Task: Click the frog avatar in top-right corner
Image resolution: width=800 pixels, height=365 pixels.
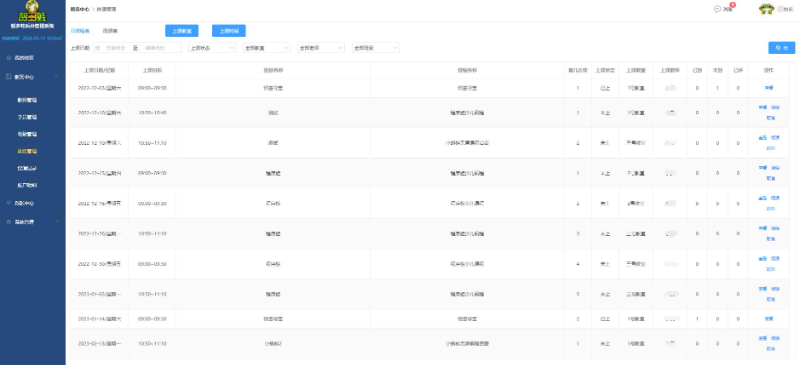Action: 766,9
